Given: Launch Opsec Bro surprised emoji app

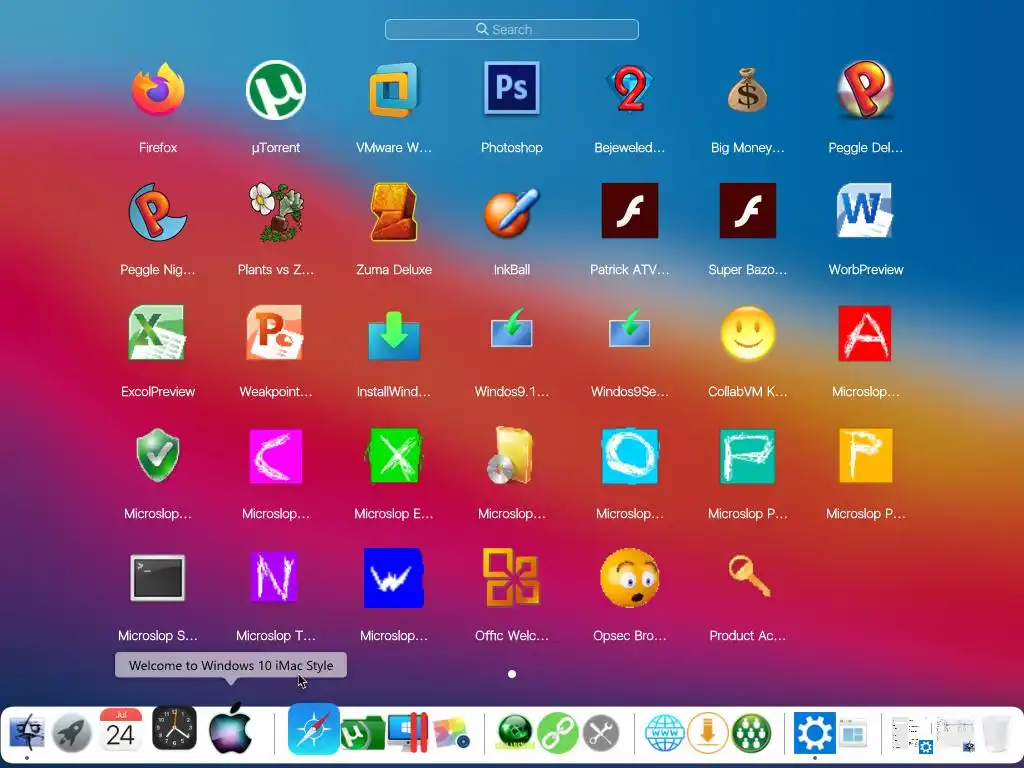Looking at the screenshot, I should pyautogui.click(x=630, y=578).
